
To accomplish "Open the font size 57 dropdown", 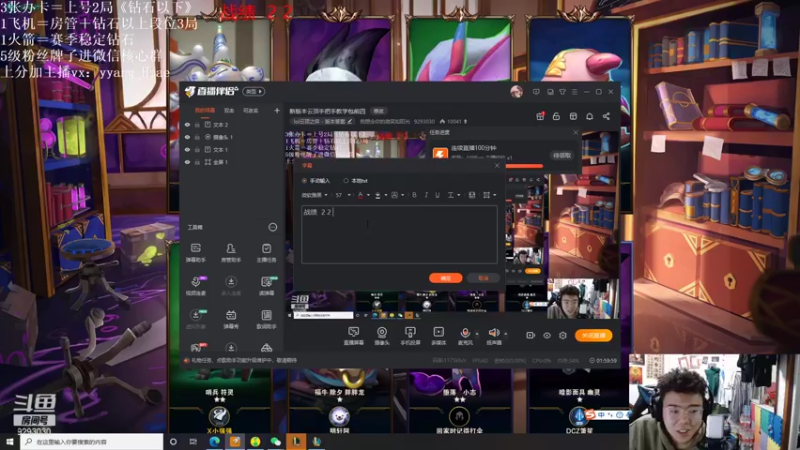I will (343, 195).
